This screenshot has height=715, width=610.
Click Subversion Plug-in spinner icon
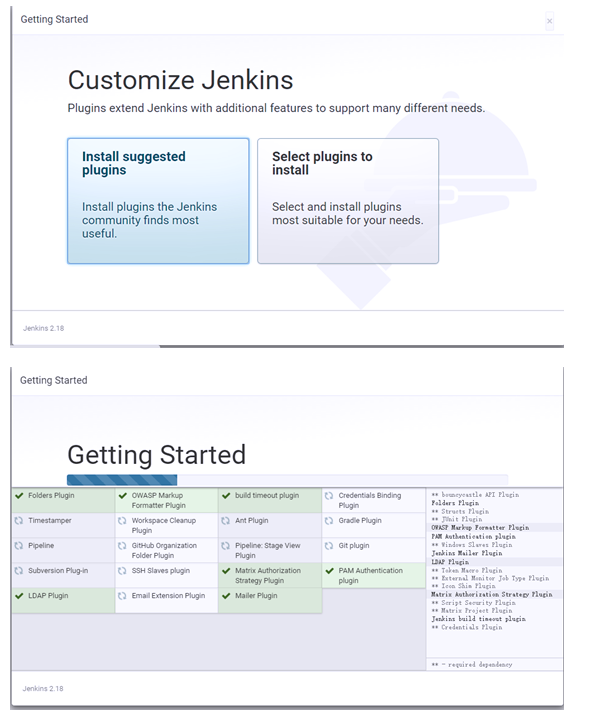pos(19,571)
